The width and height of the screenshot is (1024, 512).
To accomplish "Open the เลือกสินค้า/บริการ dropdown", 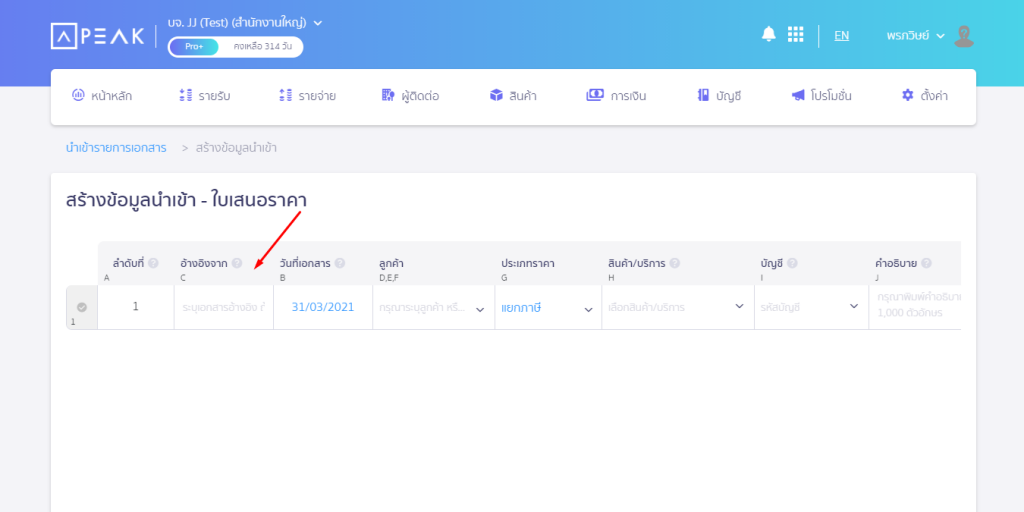I will point(676,308).
